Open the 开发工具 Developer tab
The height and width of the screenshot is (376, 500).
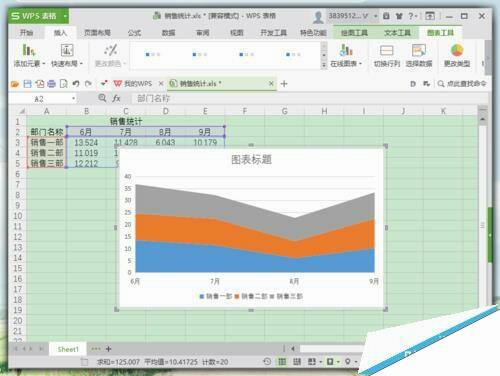pyautogui.click(x=273, y=33)
